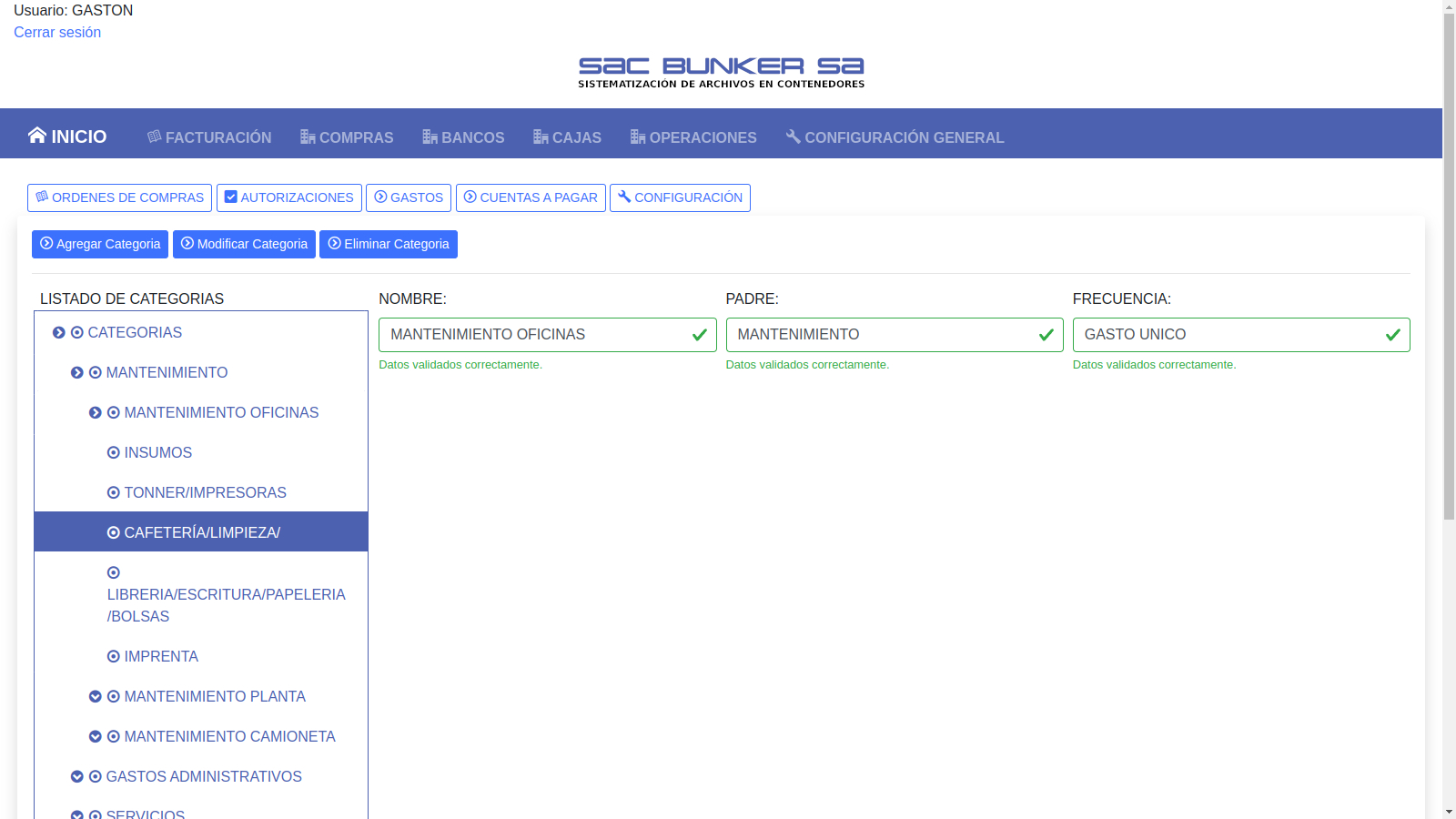The height and width of the screenshot is (819, 1456).
Task: Click the home icon beside INICIO
Action: click(36, 136)
